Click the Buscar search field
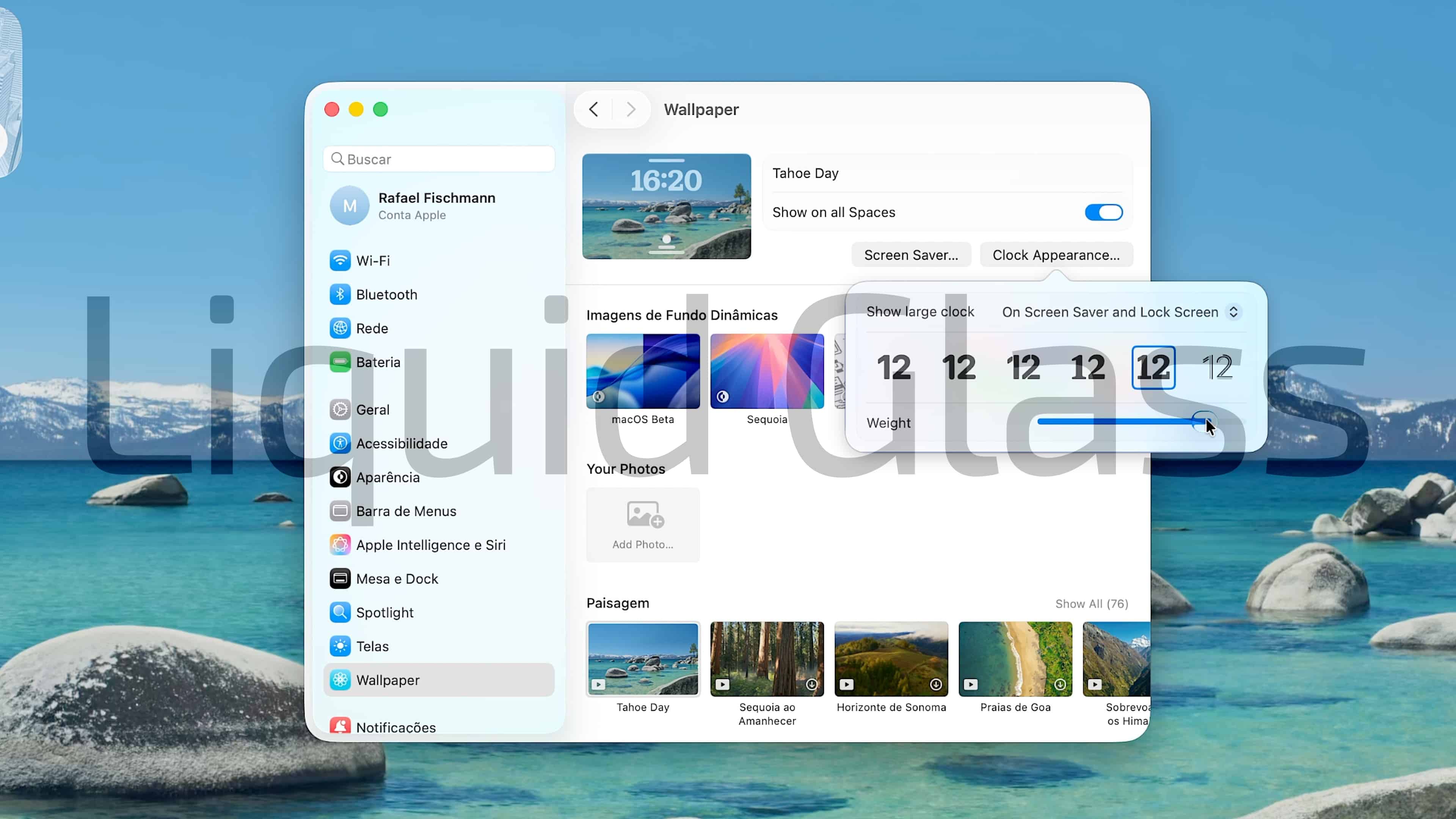The width and height of the screenshot is (1456, 819). (439, 159)
